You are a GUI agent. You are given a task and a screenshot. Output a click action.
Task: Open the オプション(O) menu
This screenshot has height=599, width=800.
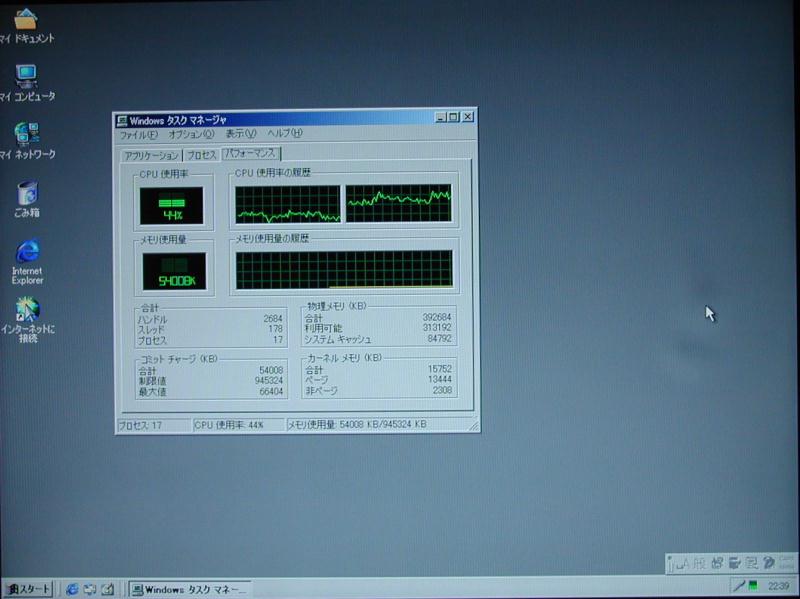191,134
